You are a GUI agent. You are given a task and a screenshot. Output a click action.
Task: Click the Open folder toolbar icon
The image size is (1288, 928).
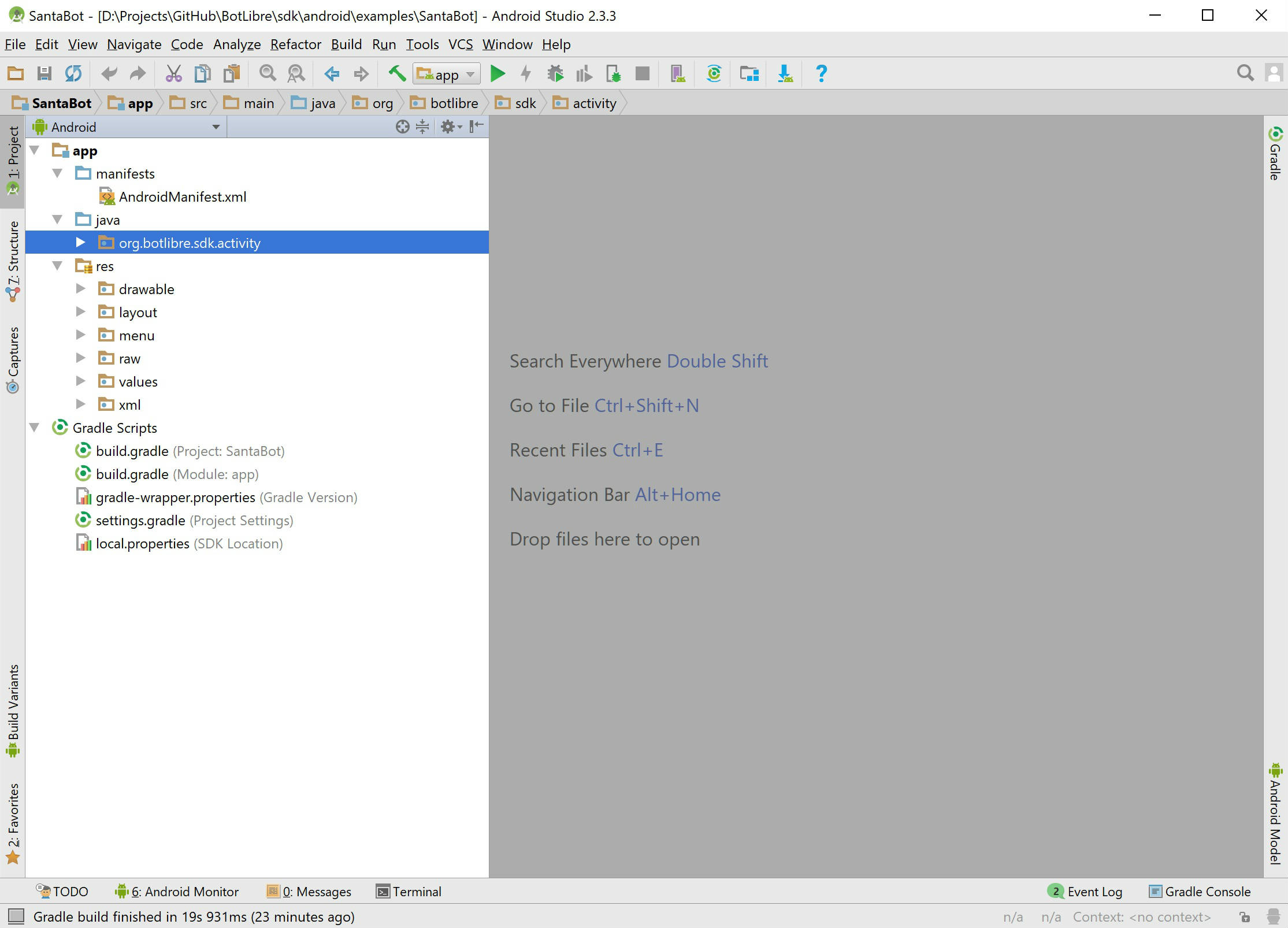point(15,73)
